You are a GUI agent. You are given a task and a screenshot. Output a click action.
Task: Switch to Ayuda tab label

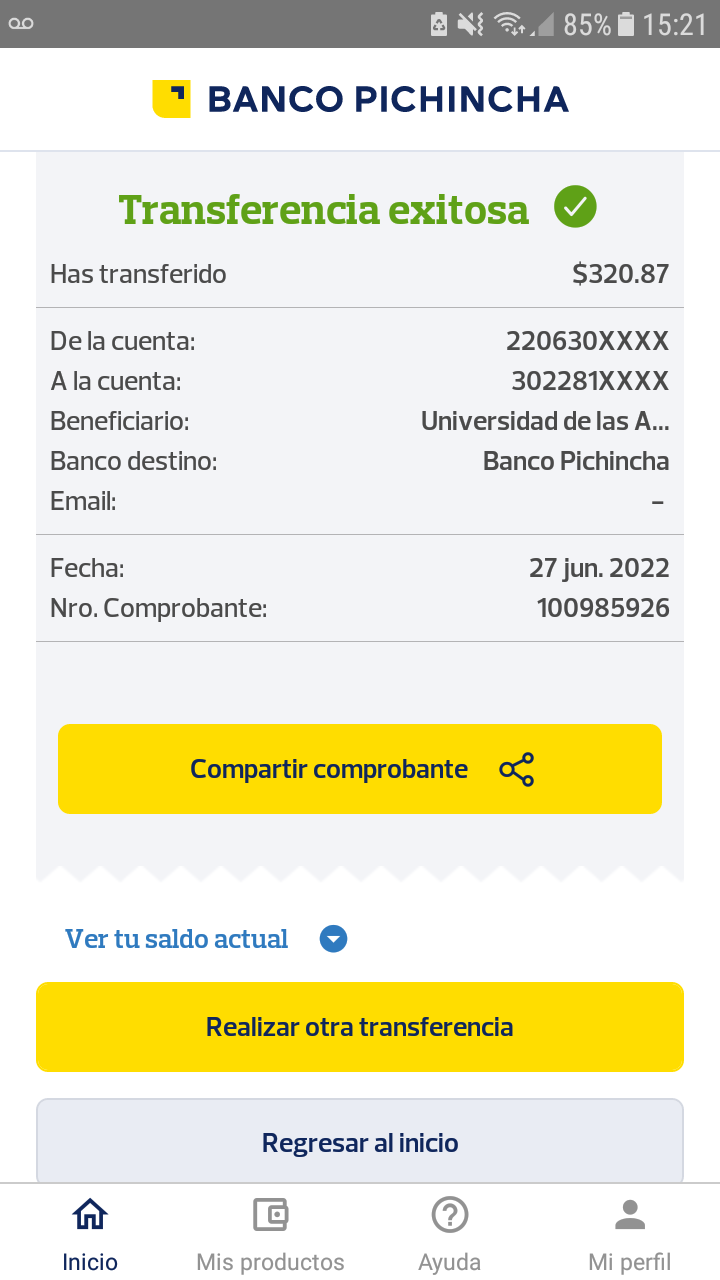click(x=450, y=1262)
